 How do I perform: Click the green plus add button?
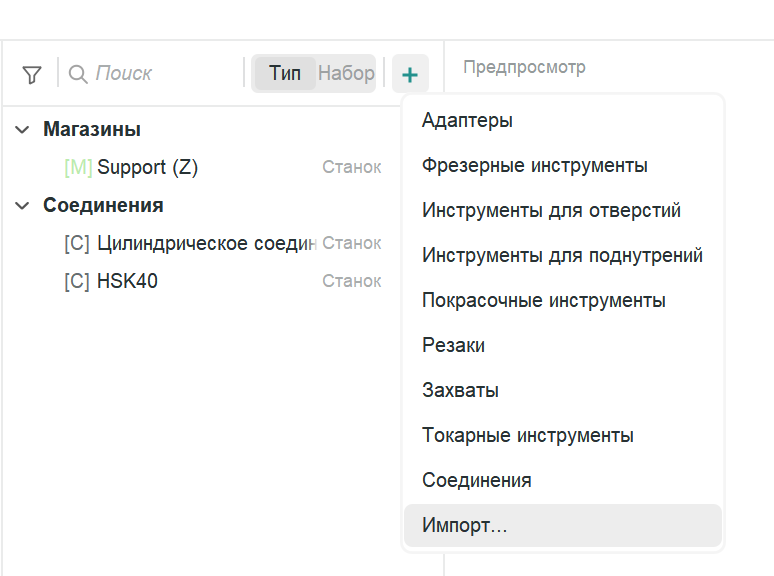[x=410, y=74]
